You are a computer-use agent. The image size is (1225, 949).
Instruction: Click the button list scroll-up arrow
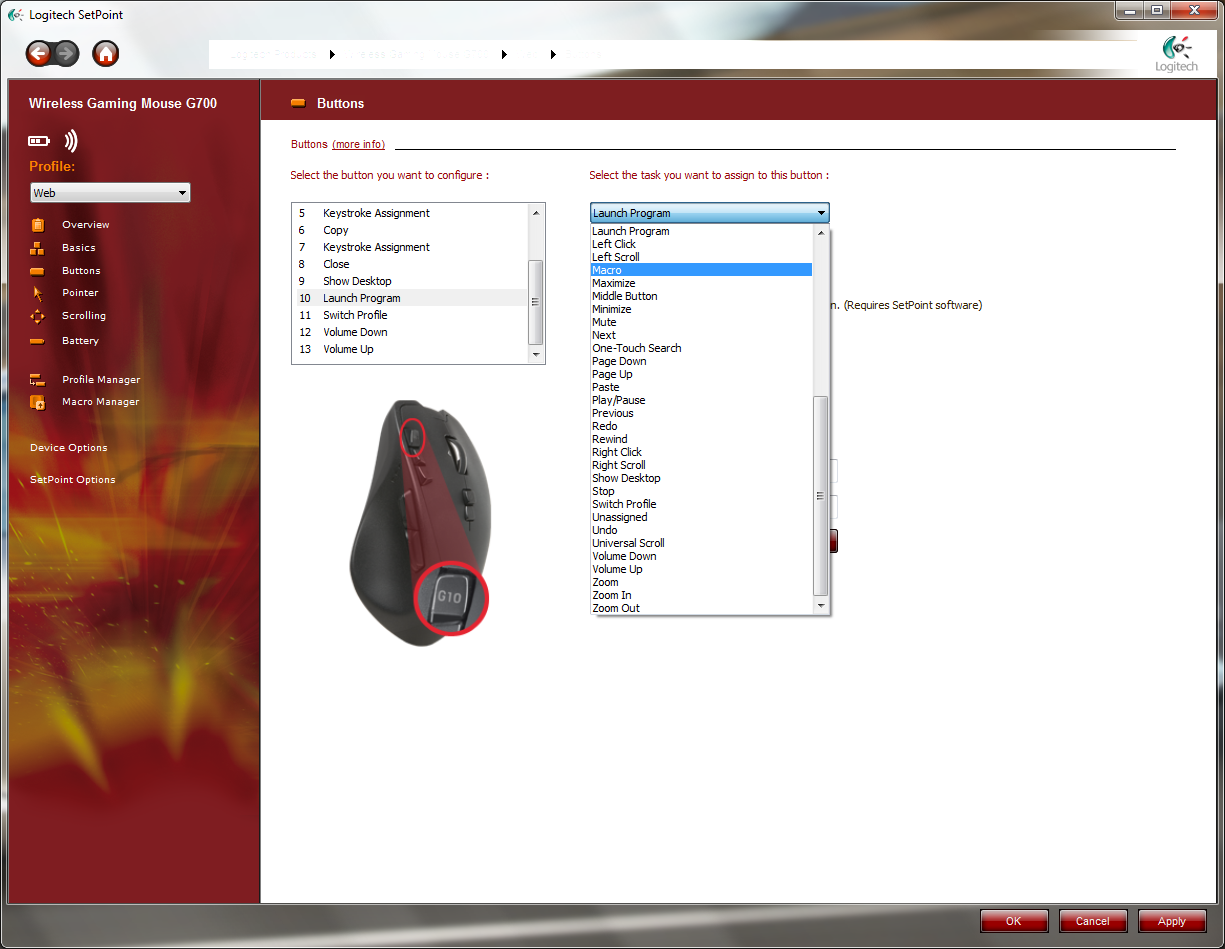pyautogui.click(x=536, y=212)
